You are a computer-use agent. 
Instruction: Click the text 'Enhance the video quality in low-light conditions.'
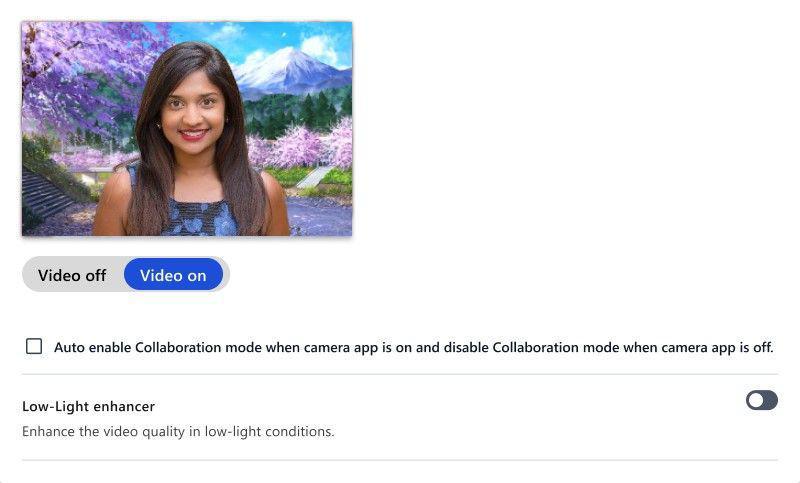178,431
